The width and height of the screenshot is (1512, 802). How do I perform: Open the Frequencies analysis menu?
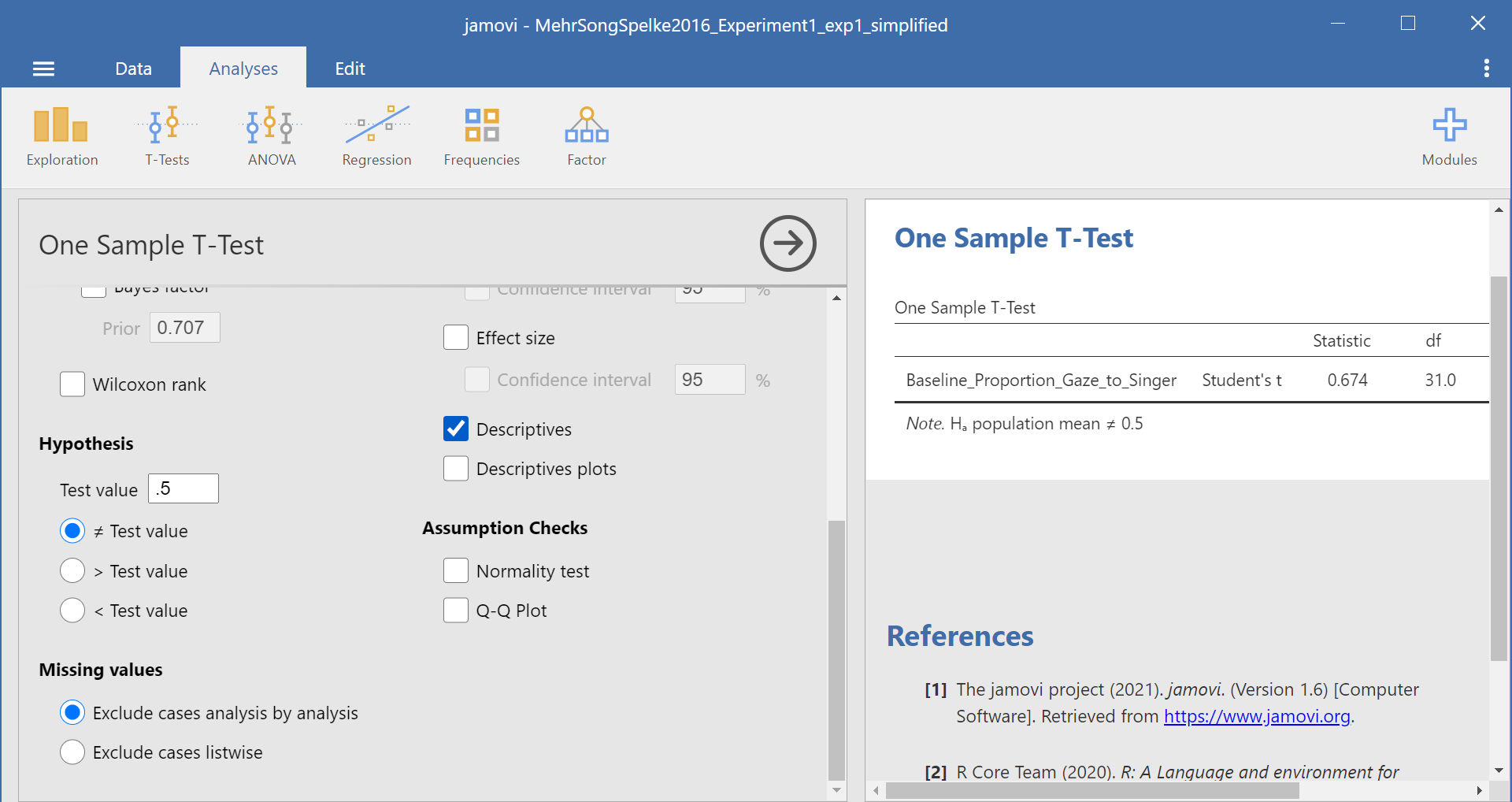(x=481, y=137)
